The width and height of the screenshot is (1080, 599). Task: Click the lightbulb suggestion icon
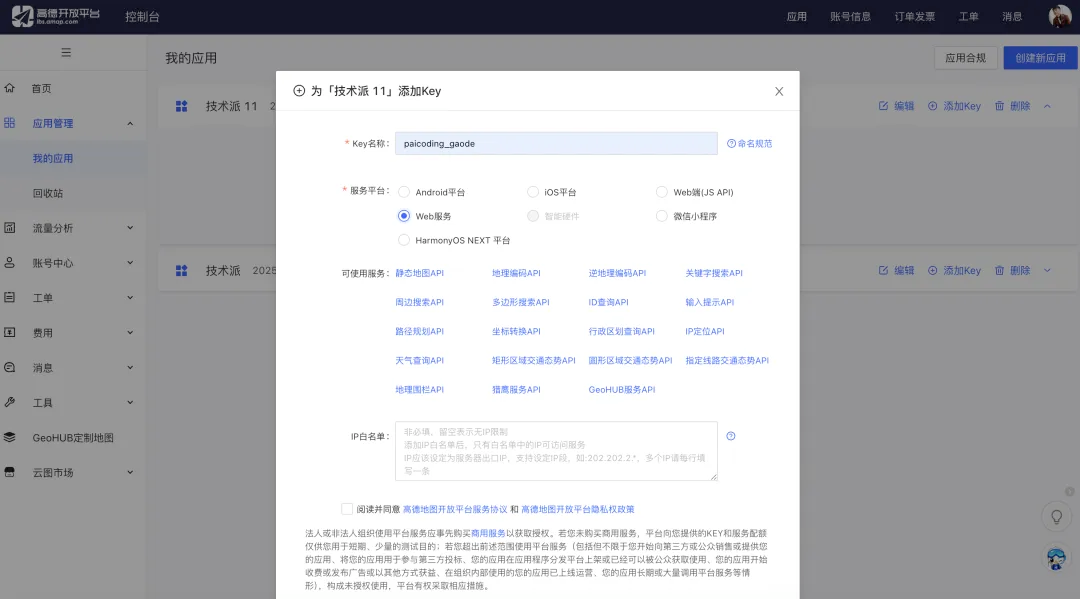pyautogui.click(x=1057, y=517)
